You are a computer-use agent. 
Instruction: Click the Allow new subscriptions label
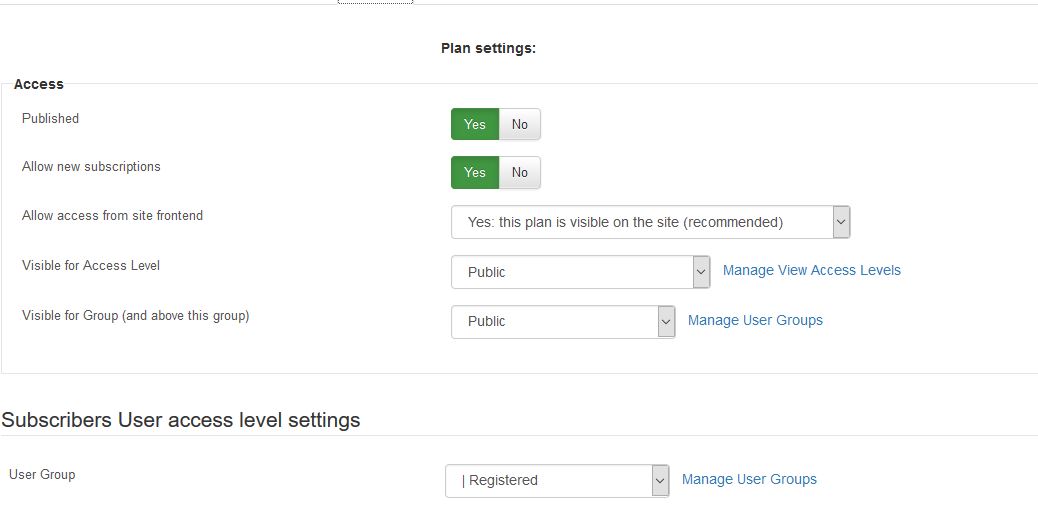click(x=91, y=167)
